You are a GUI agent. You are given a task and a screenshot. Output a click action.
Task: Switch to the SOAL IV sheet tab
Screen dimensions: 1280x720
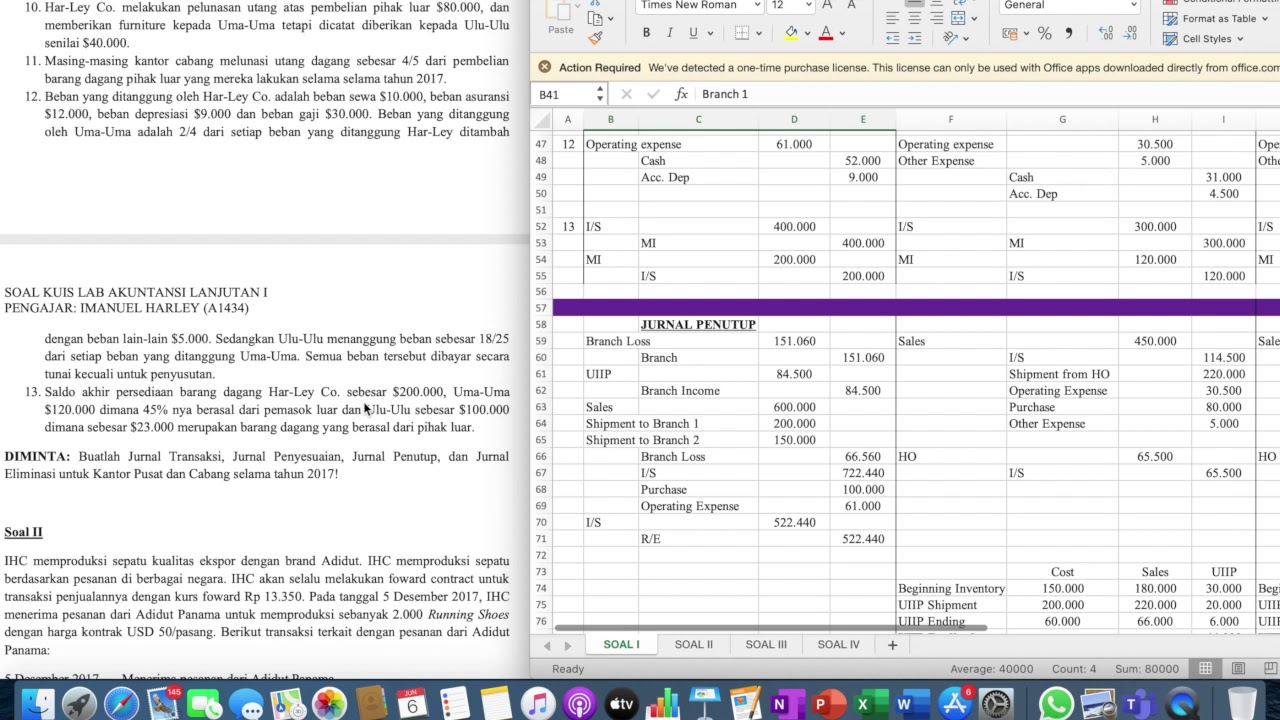(838, 645)
